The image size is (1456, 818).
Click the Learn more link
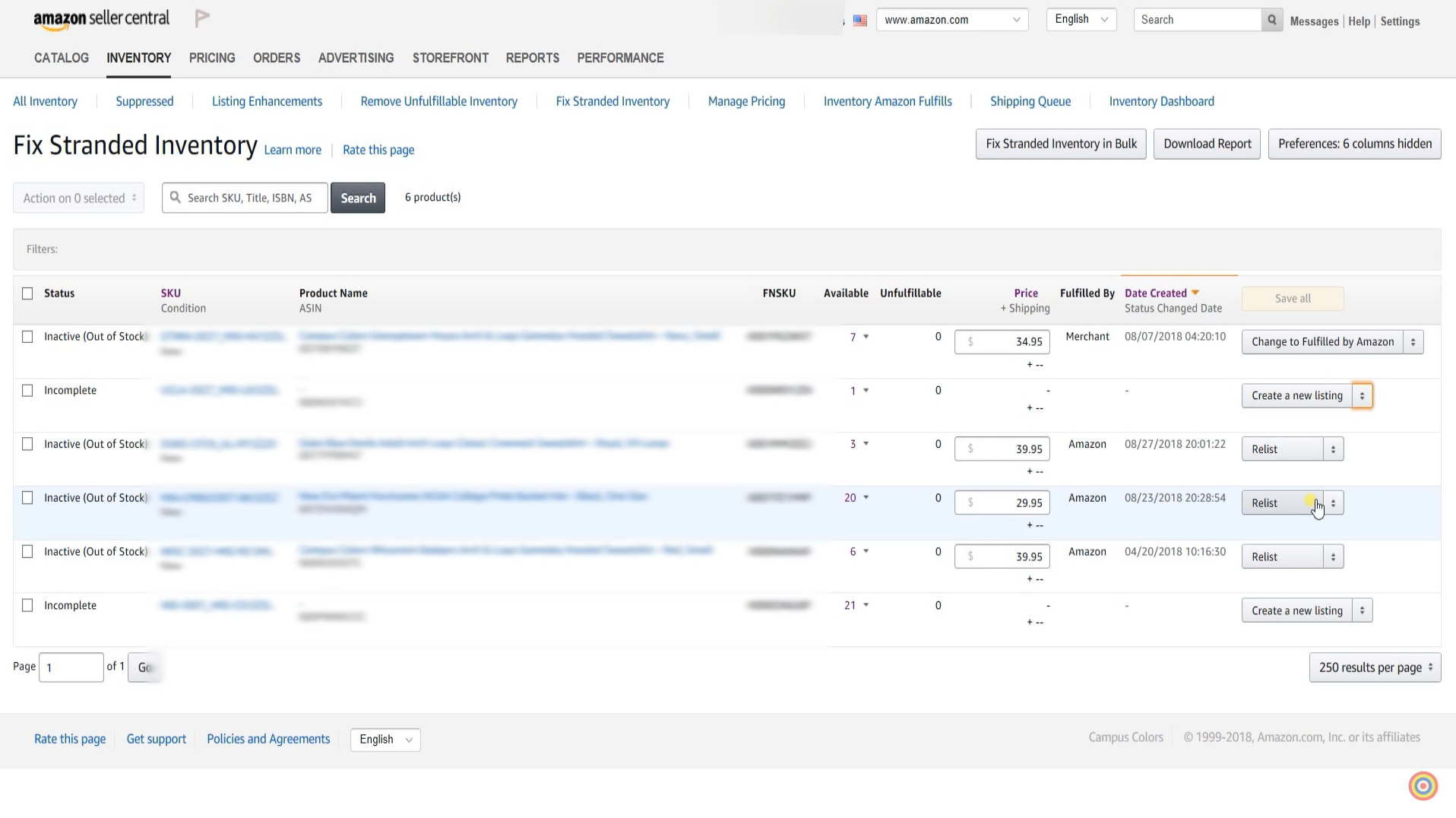[293, 150]
